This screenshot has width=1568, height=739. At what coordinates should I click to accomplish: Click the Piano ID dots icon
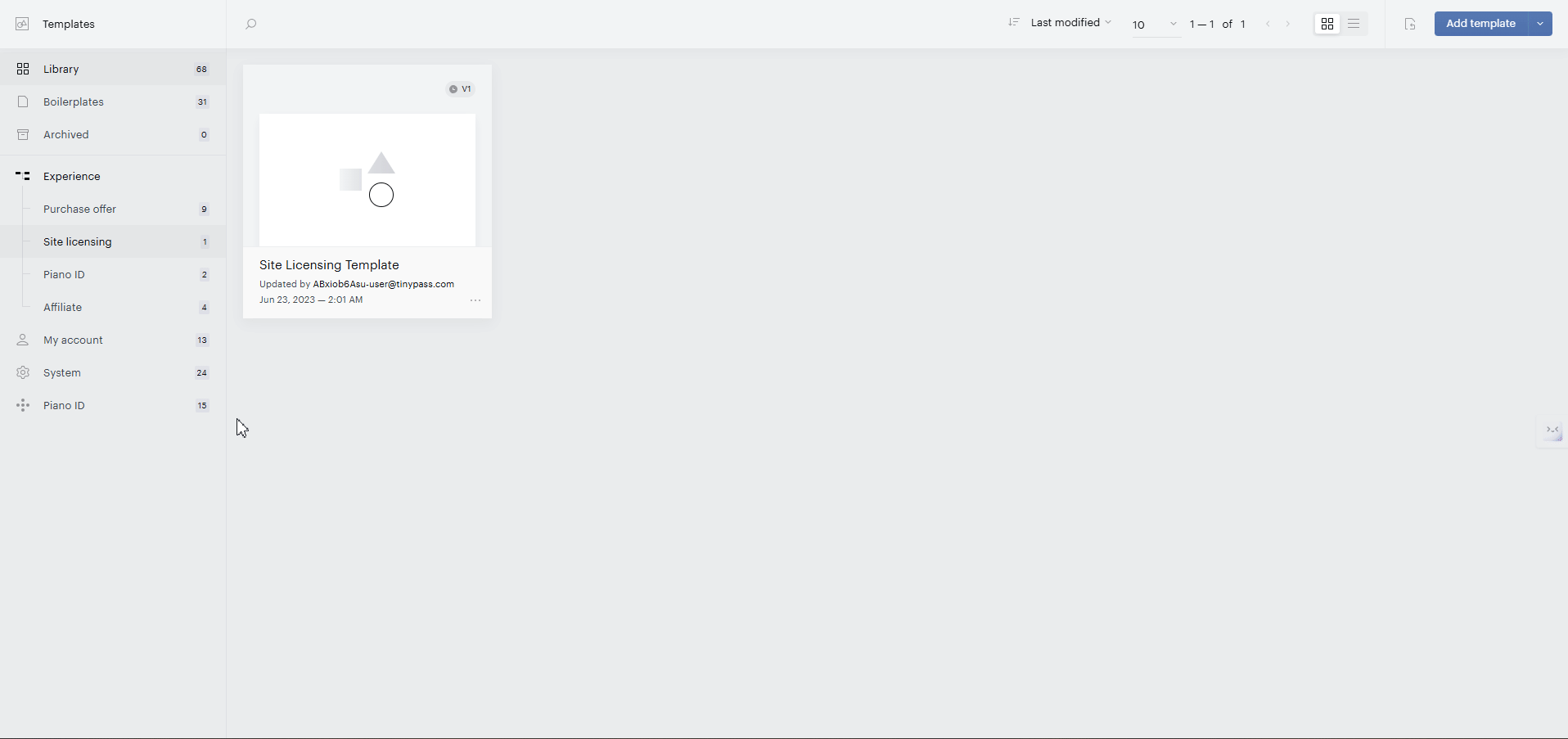23,405
